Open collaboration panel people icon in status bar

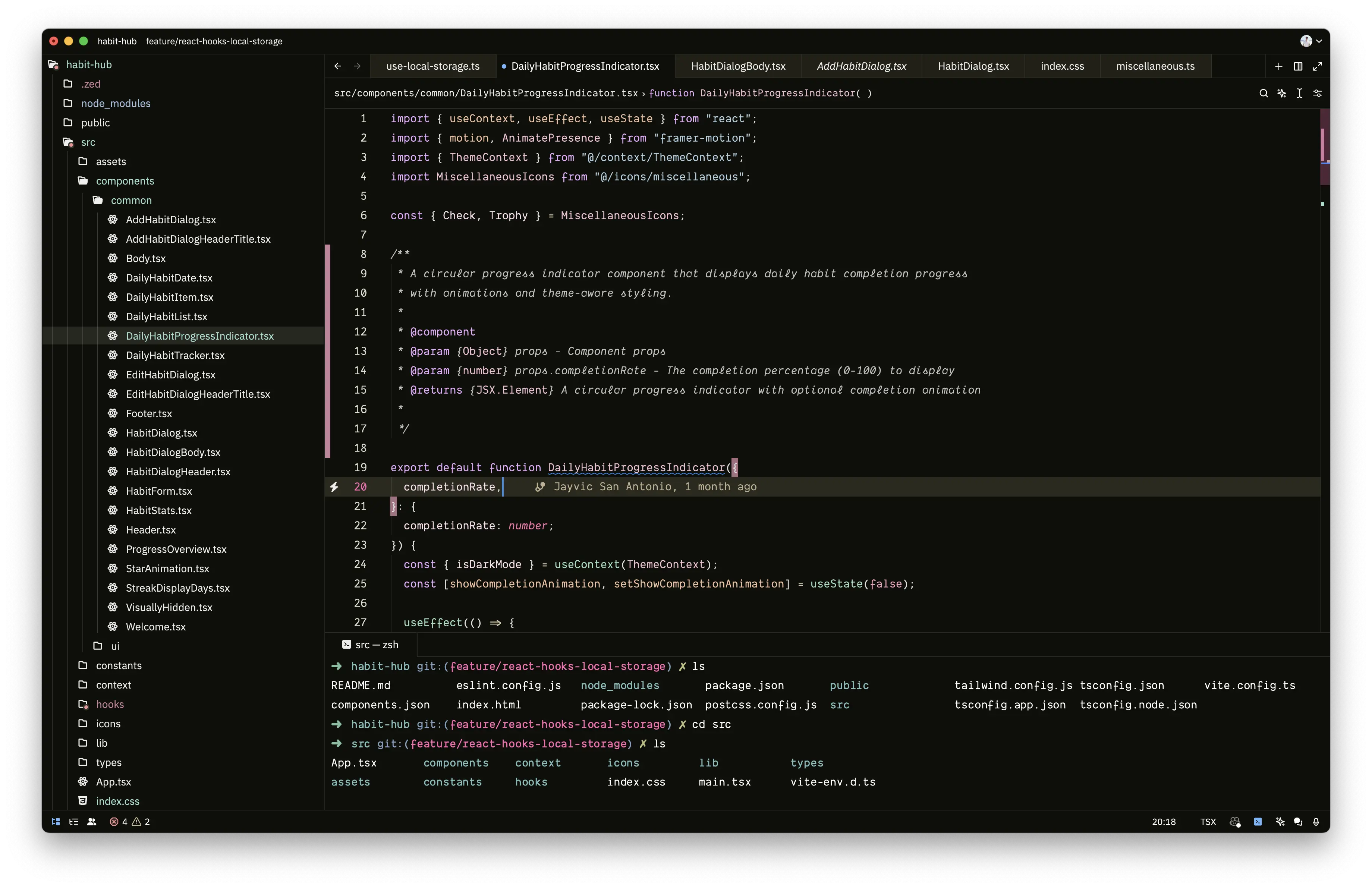(x=92, y=822)
